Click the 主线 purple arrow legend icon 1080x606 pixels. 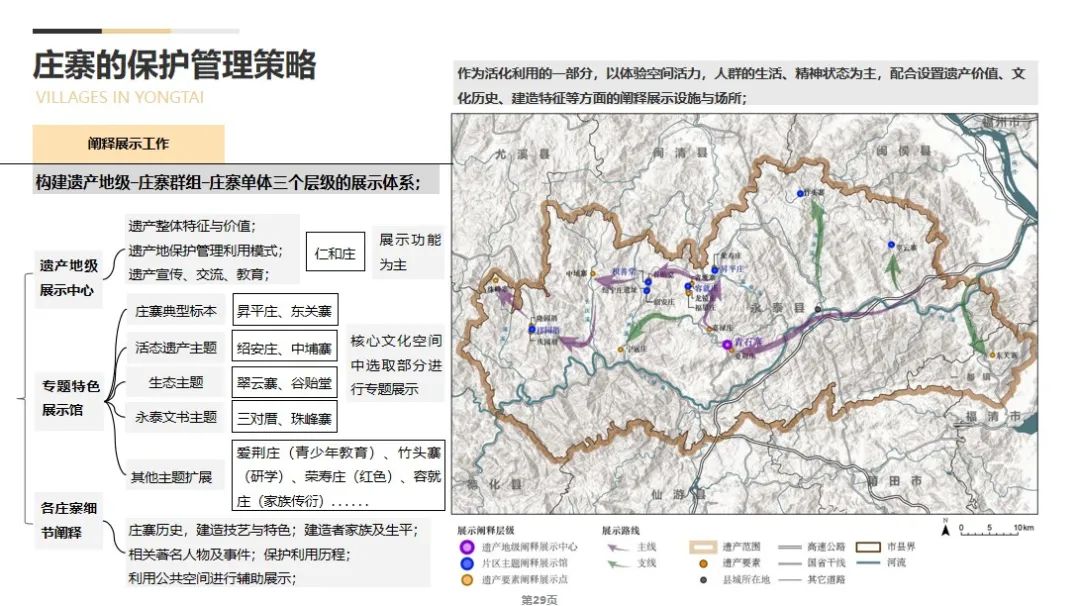[618, 547]
